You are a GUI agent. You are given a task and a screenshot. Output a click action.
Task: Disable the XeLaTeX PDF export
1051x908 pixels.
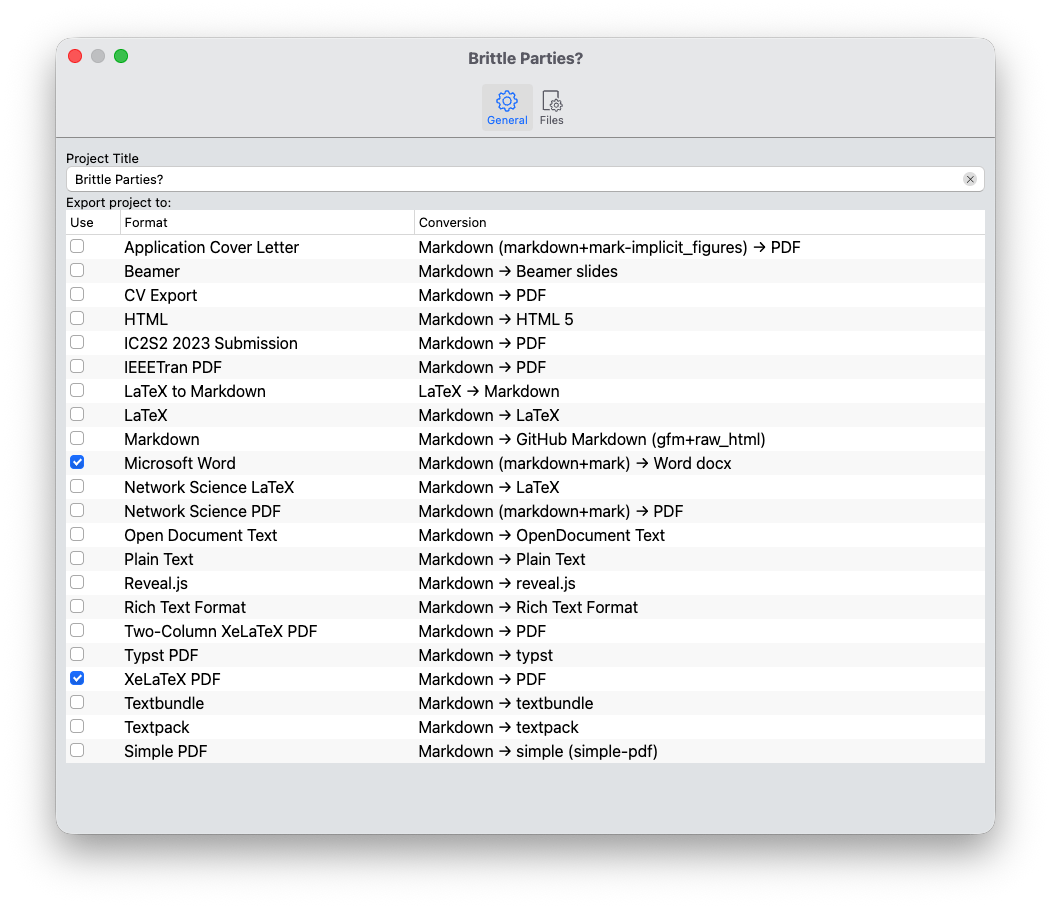(x=77, y=678)
